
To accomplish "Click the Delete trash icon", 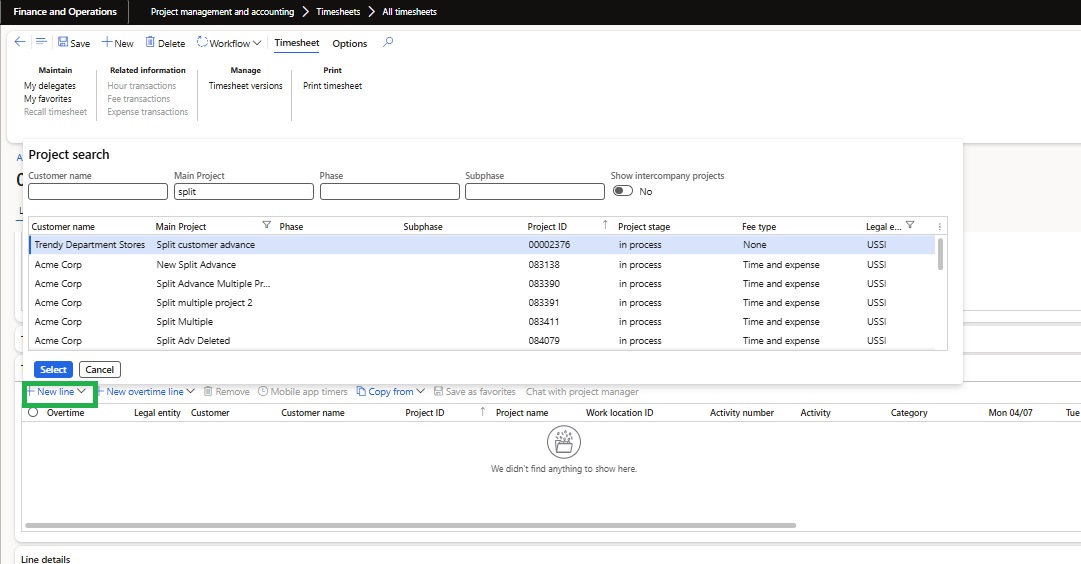I will pyautogui.click(x=150, y=43).
